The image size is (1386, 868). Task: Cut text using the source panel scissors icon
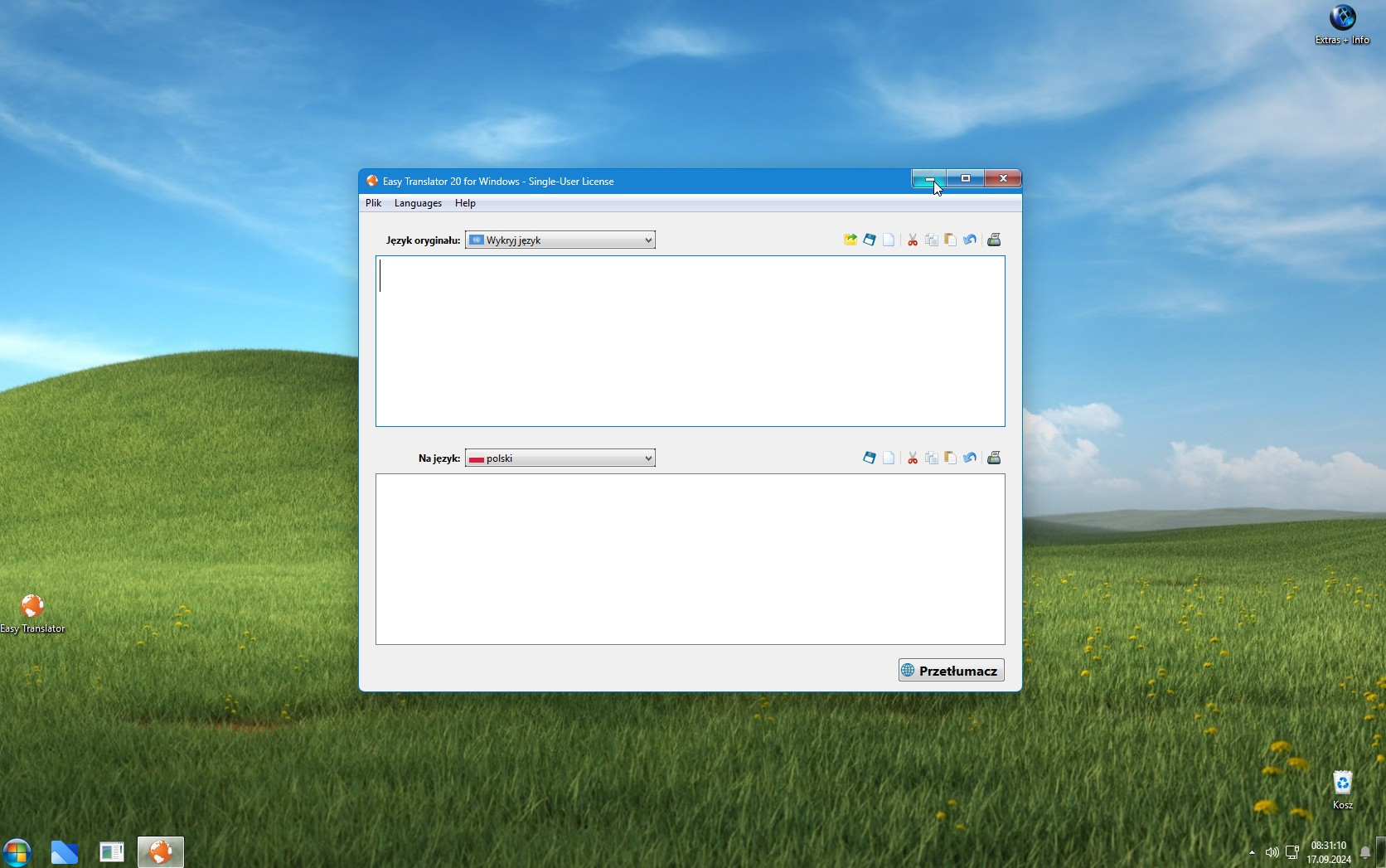pyautogui.click(x=913, y=240)
